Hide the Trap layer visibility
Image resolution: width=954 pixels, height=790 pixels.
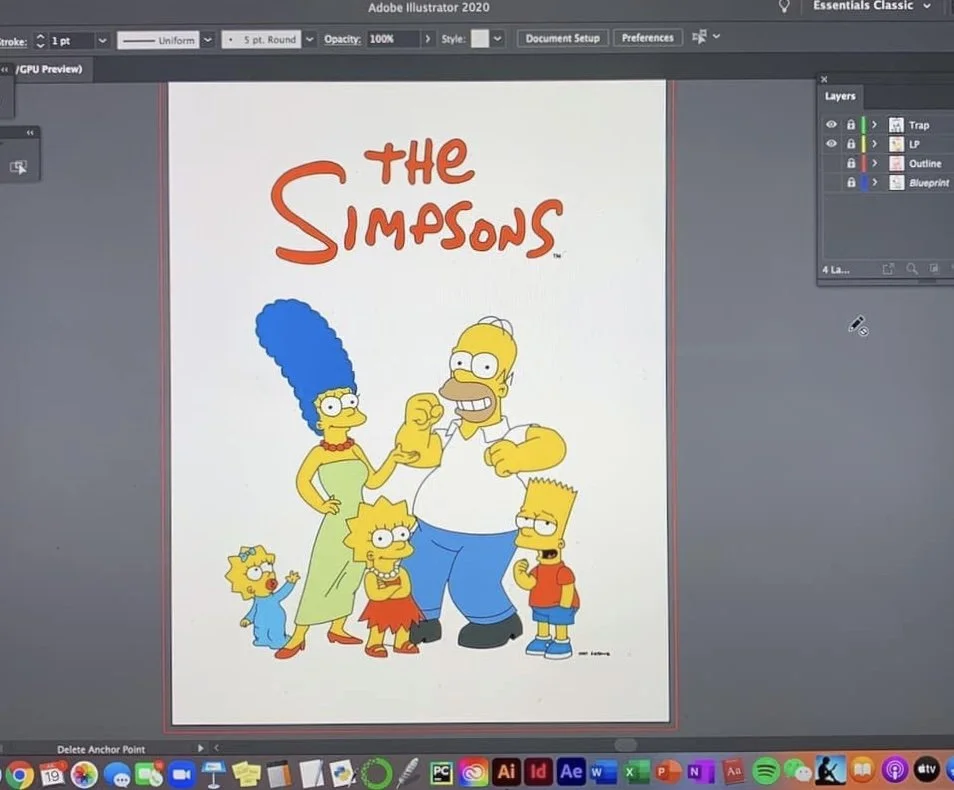(831, 124)
